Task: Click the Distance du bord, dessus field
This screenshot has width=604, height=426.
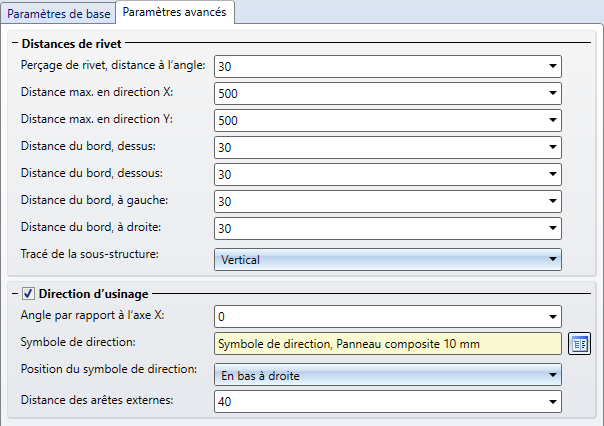Action: [x=380, y=148]
